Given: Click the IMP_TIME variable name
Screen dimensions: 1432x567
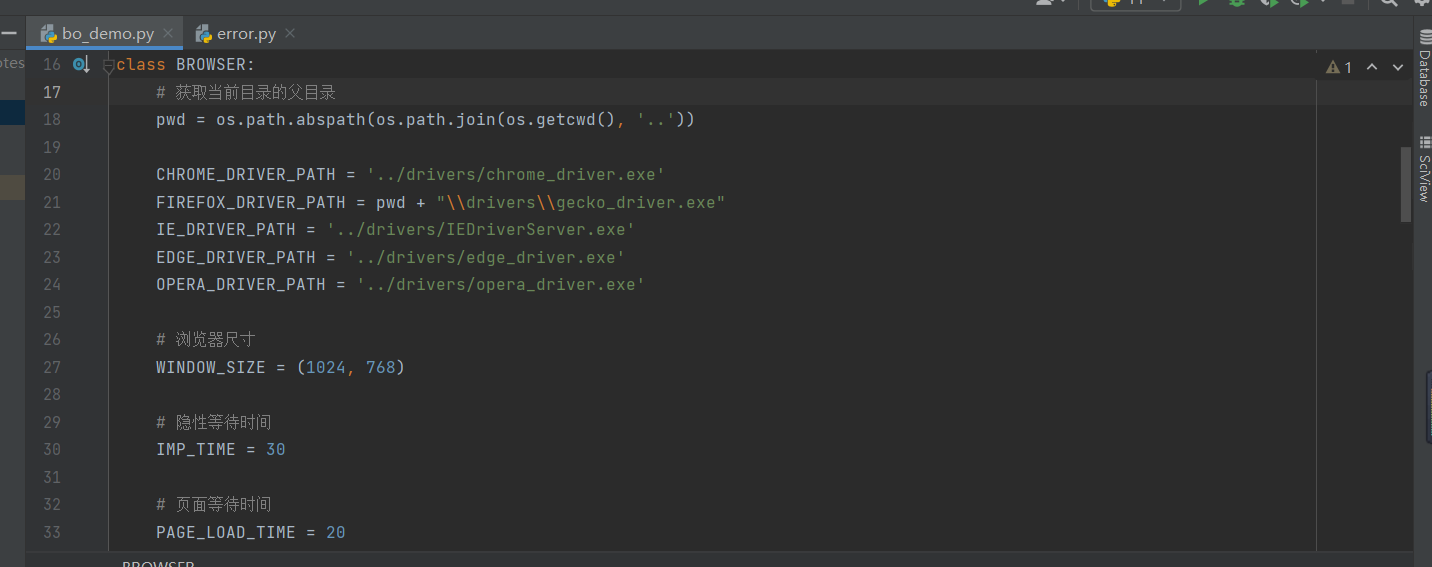Looking at the screenshot, I should (196, 450).
